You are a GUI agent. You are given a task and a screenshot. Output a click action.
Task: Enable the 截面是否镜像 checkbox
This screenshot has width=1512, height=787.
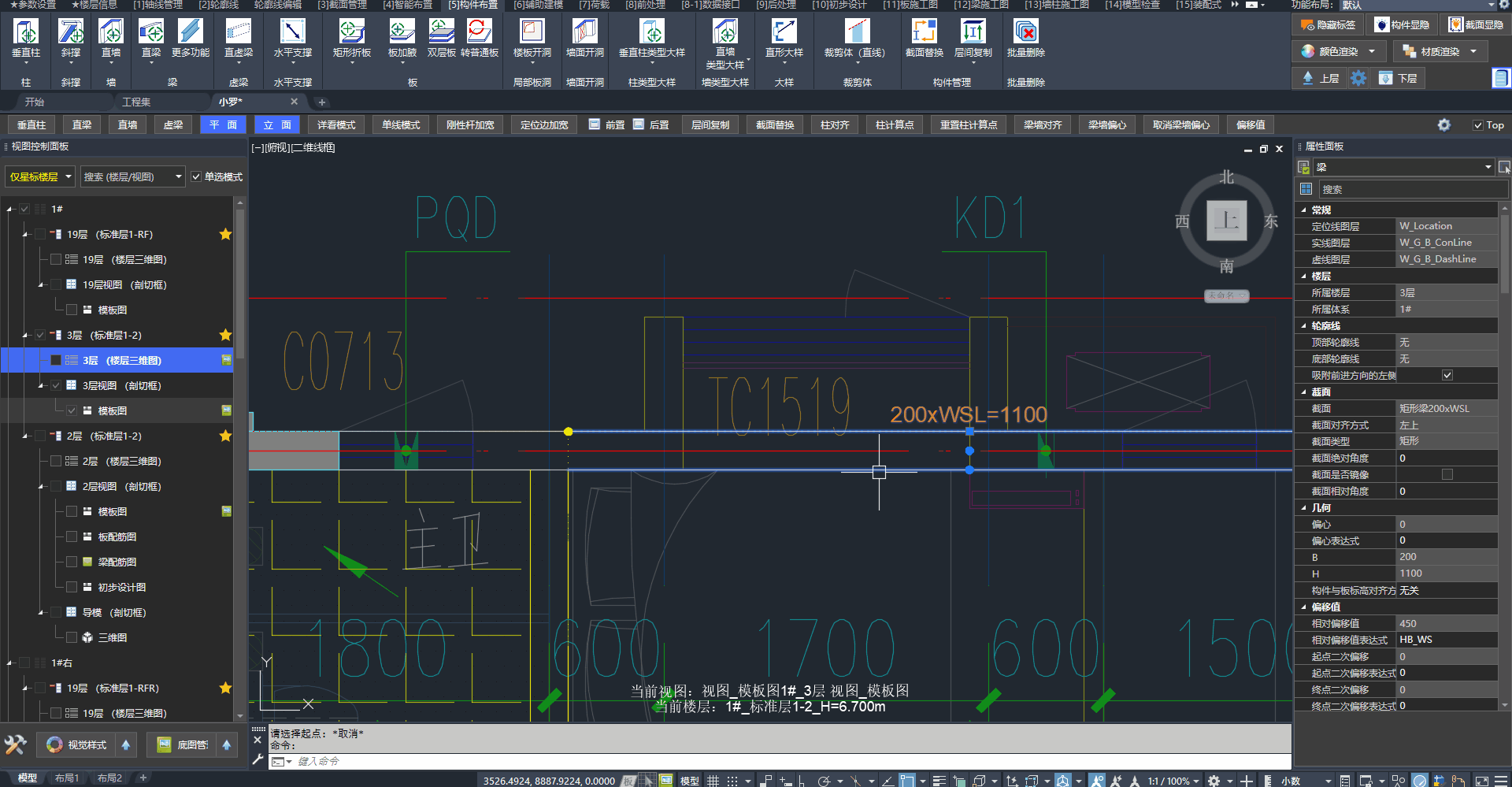[x=1447, y=474]
